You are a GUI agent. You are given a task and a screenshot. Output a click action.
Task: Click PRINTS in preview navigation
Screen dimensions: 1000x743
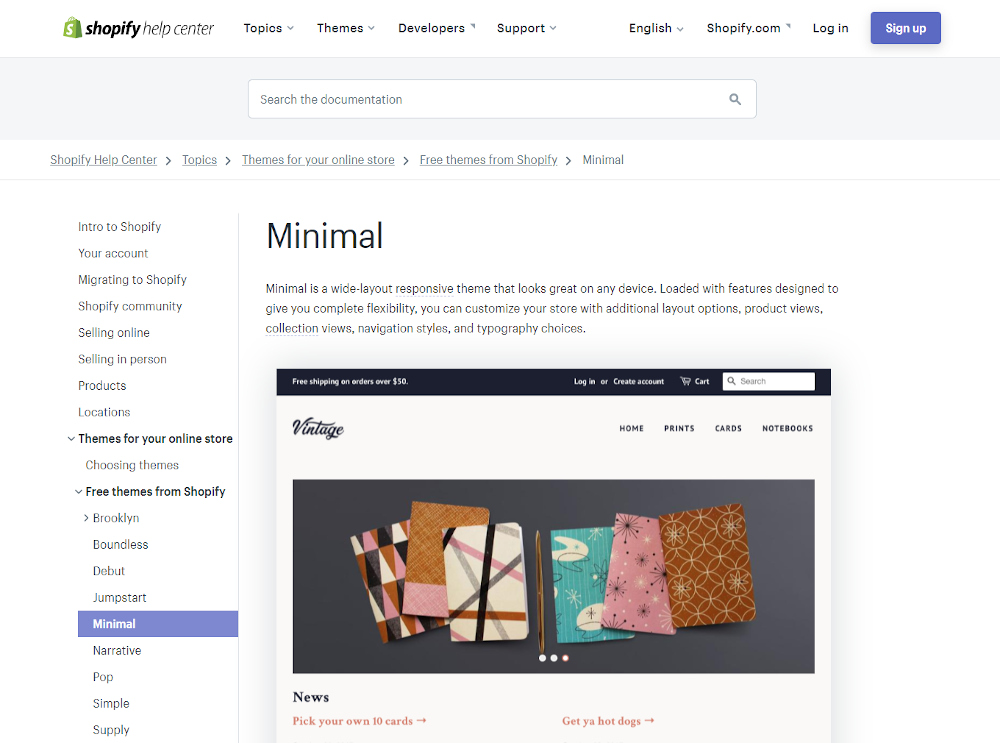click(x=679, y=429)
